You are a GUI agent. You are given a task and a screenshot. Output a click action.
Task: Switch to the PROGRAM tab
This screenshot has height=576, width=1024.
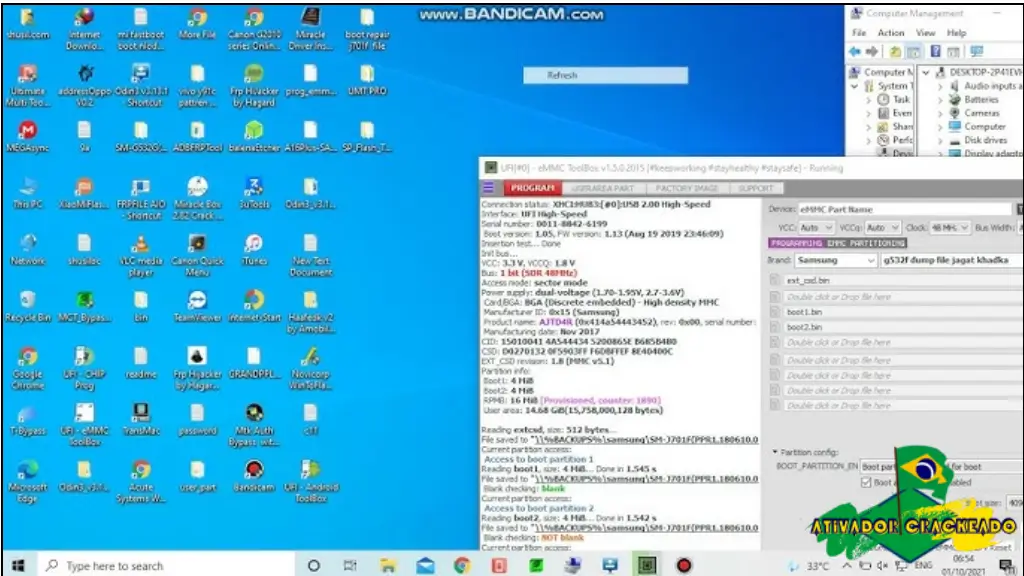(532, 188)
